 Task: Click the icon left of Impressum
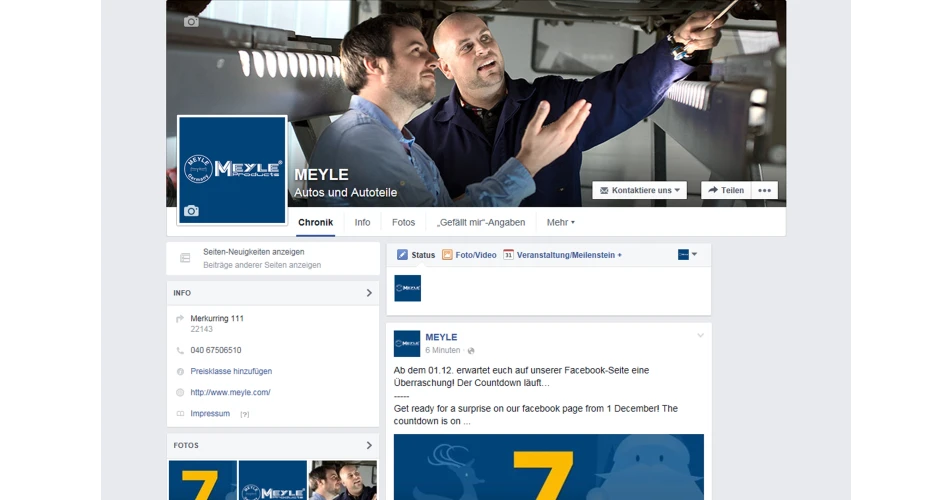180,414
